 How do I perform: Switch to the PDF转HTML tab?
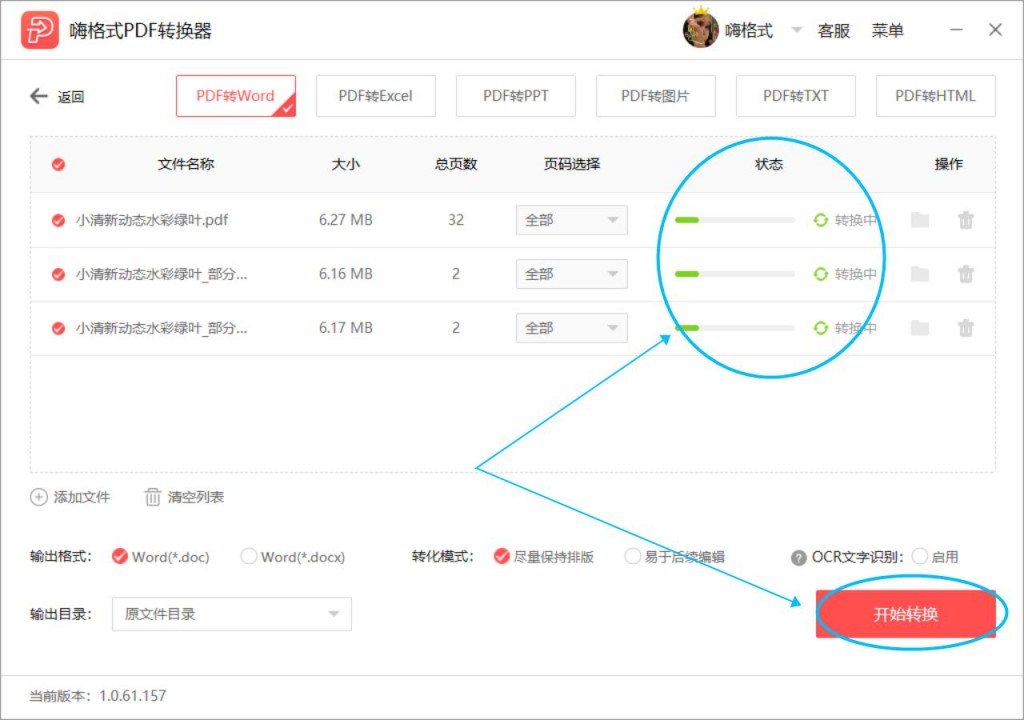pos(935,96)
